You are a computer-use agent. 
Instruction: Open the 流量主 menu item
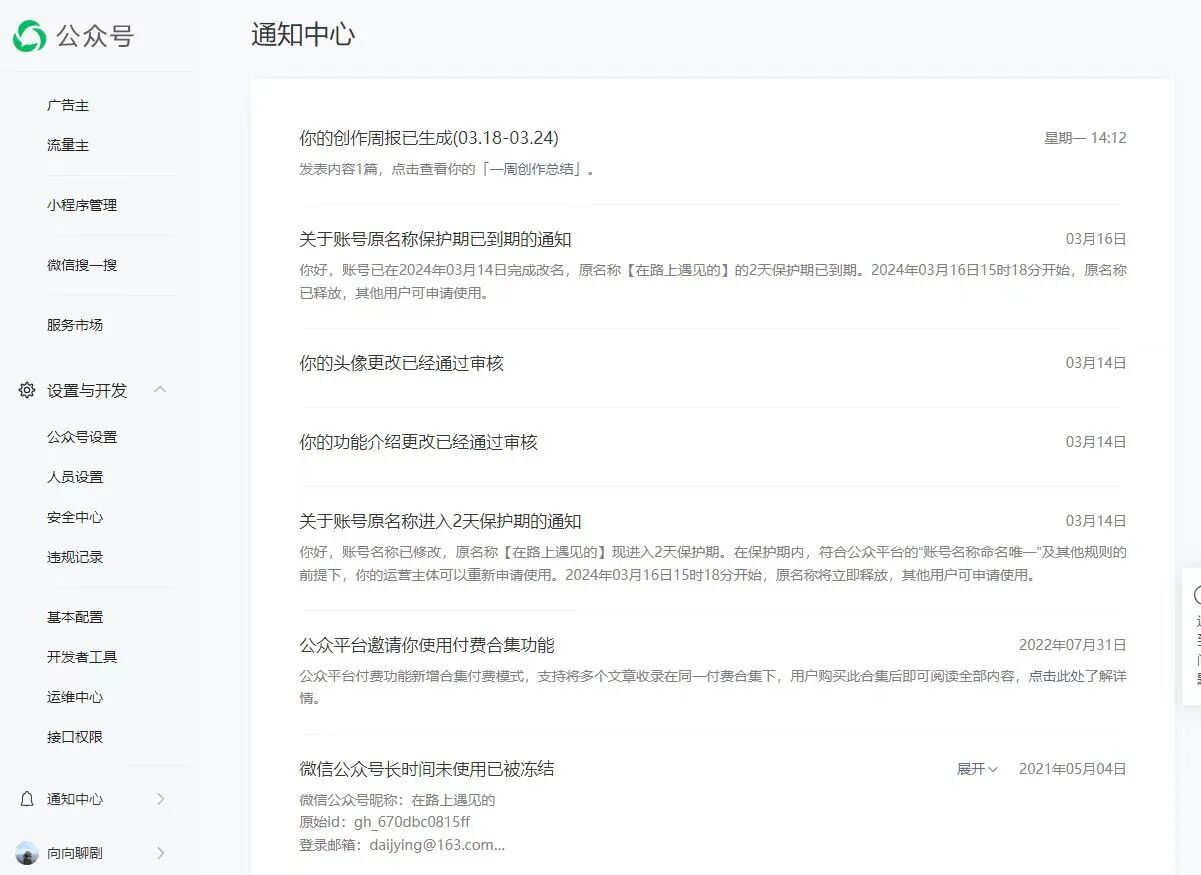pos(68,145)
